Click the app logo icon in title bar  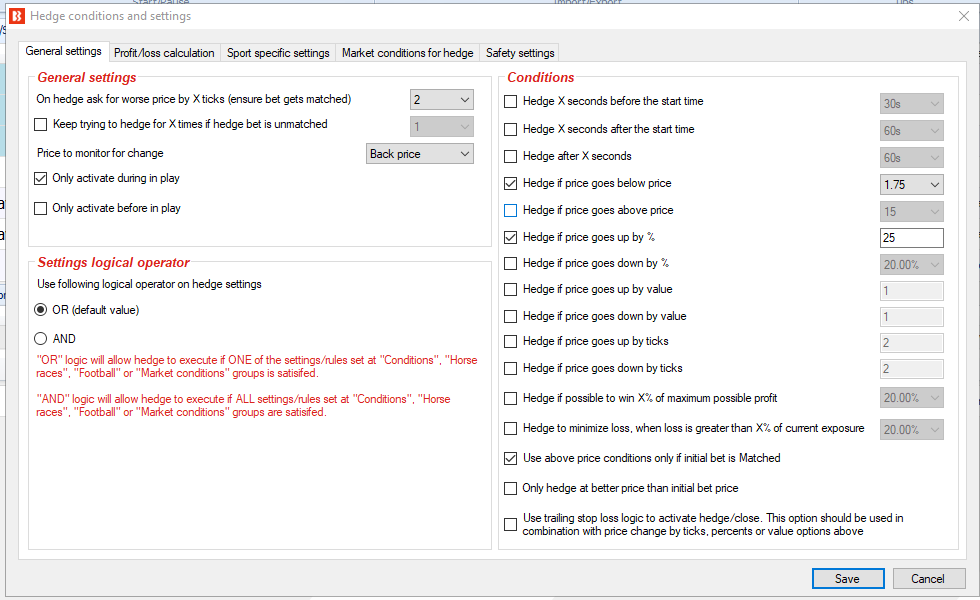click(17, 16)
